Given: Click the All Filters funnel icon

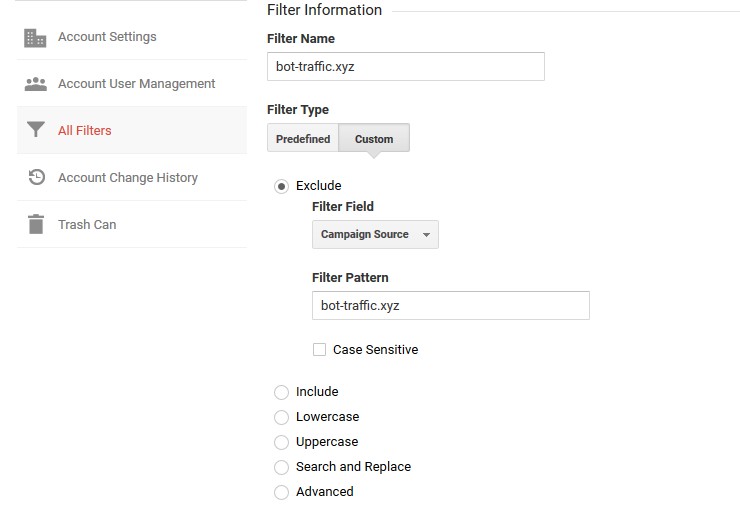Looking at the screenshot, I should click(36, 131).
